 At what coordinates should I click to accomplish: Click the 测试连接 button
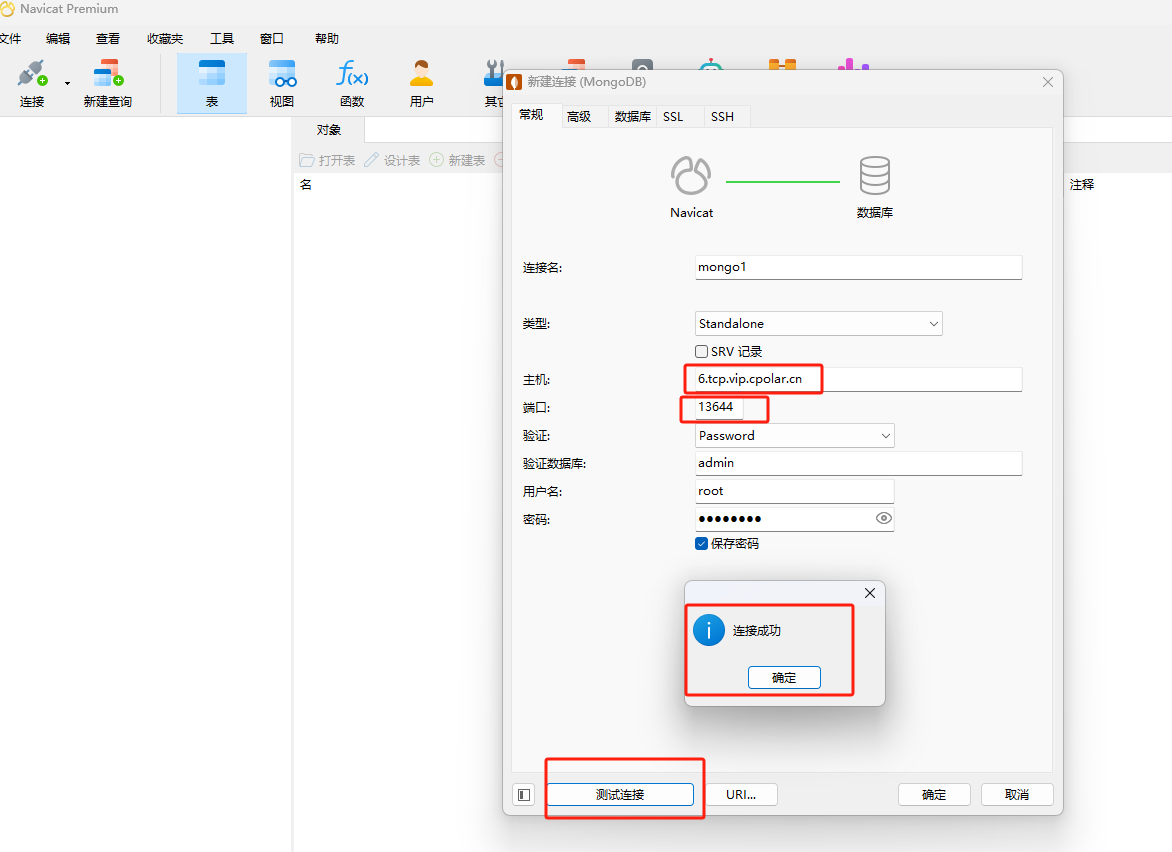pyautogui.click(x=620, y=794)
